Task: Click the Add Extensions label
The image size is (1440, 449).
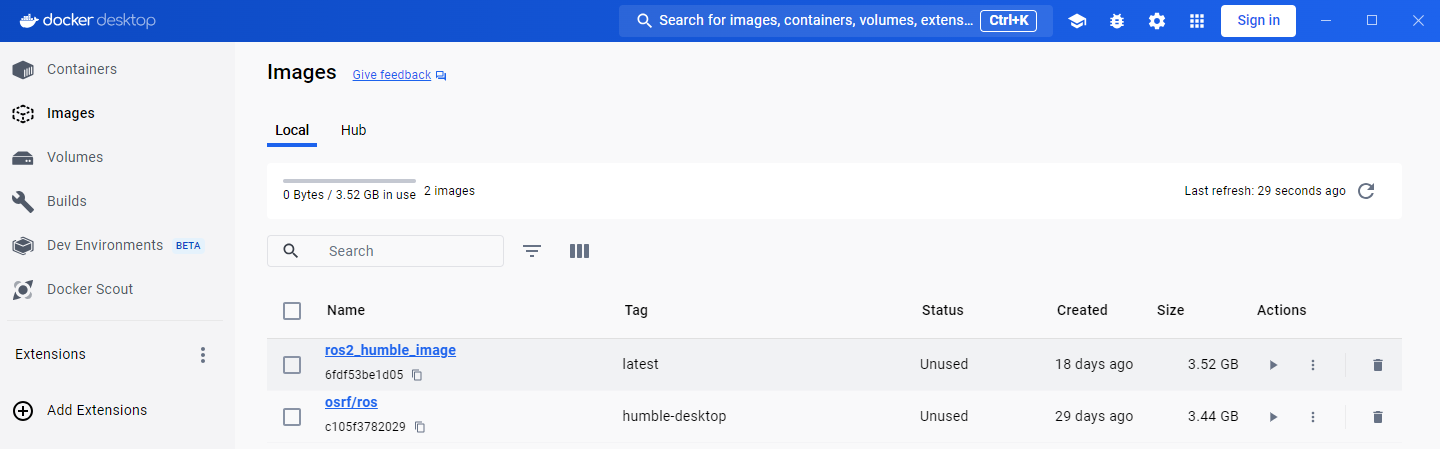Action: (x=97, y=410)
